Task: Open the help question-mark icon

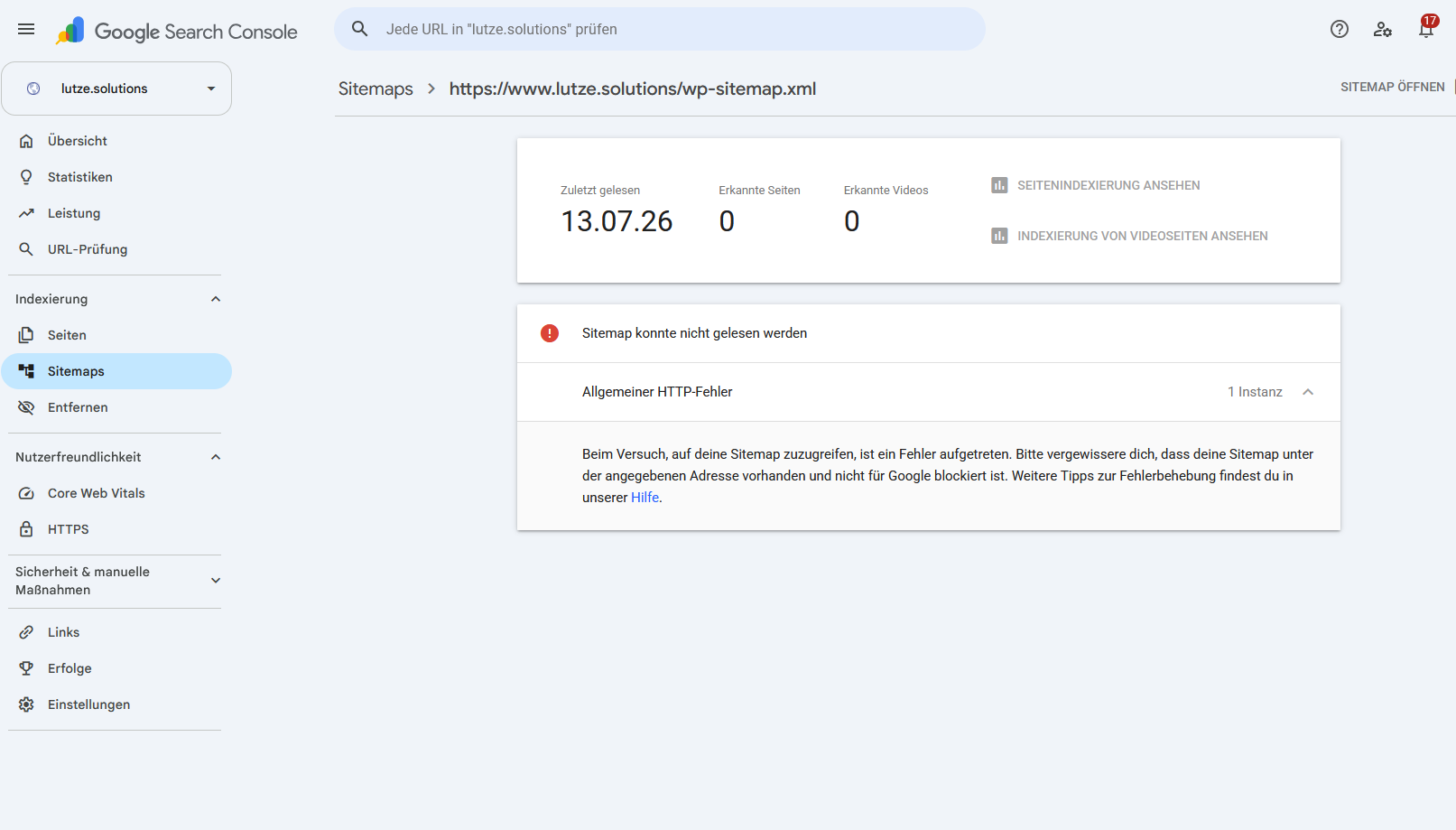Action: pos(1340,29)
